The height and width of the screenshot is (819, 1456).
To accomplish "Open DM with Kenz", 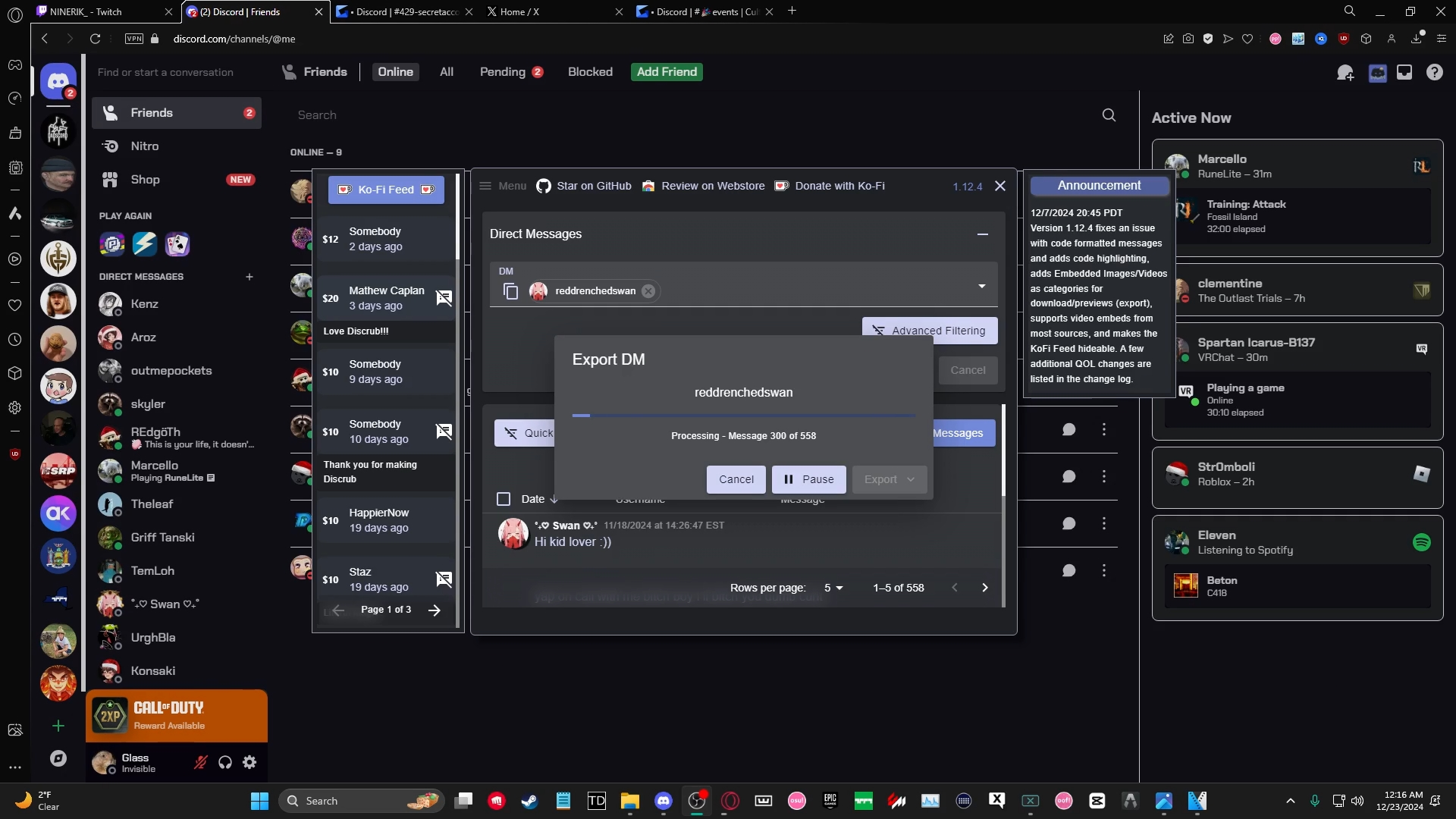I will (x=177, y=304).
